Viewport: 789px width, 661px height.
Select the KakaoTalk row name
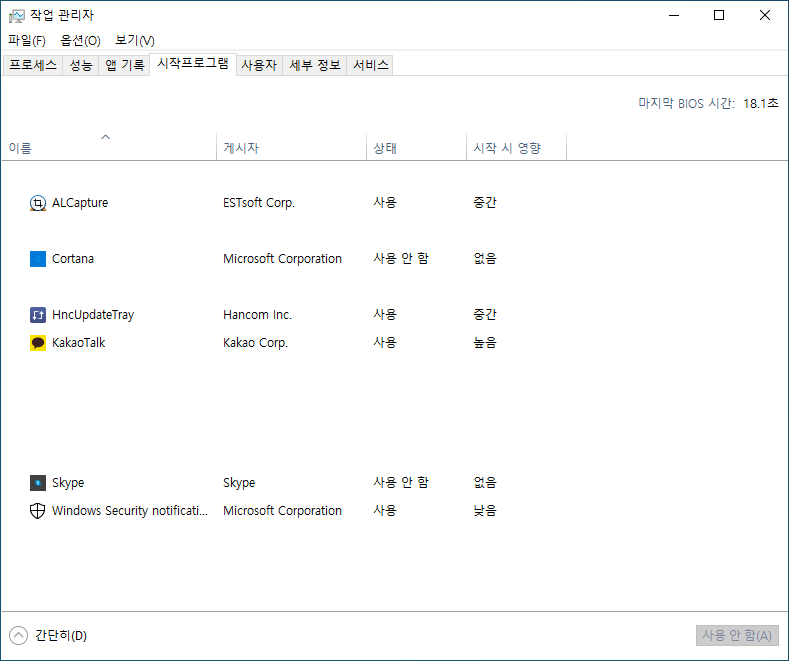pos(78,343)
